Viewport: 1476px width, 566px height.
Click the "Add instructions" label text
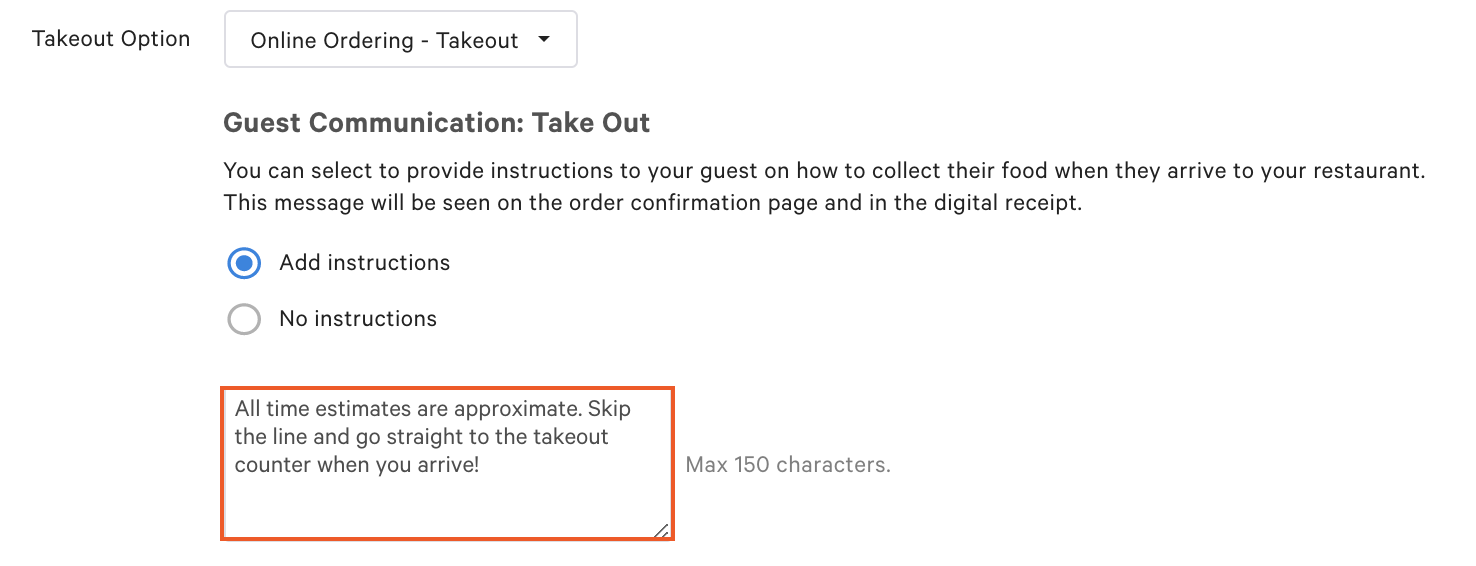365,263
